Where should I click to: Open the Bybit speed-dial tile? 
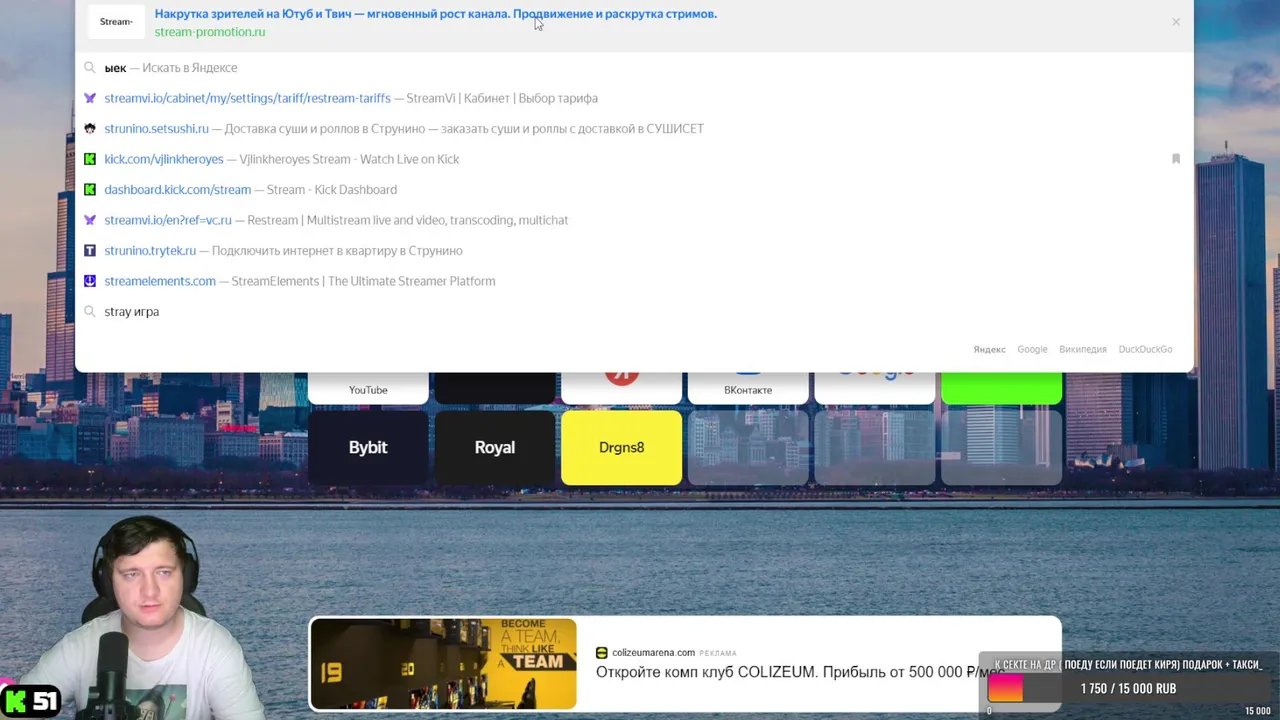coord(368,448)
